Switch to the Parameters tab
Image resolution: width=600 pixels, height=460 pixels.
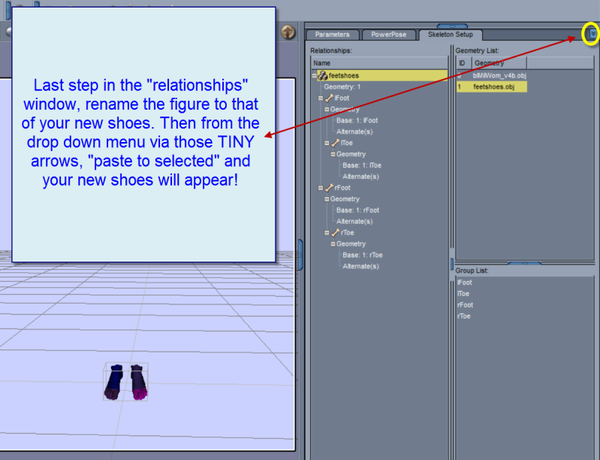[x=332, y=34]
